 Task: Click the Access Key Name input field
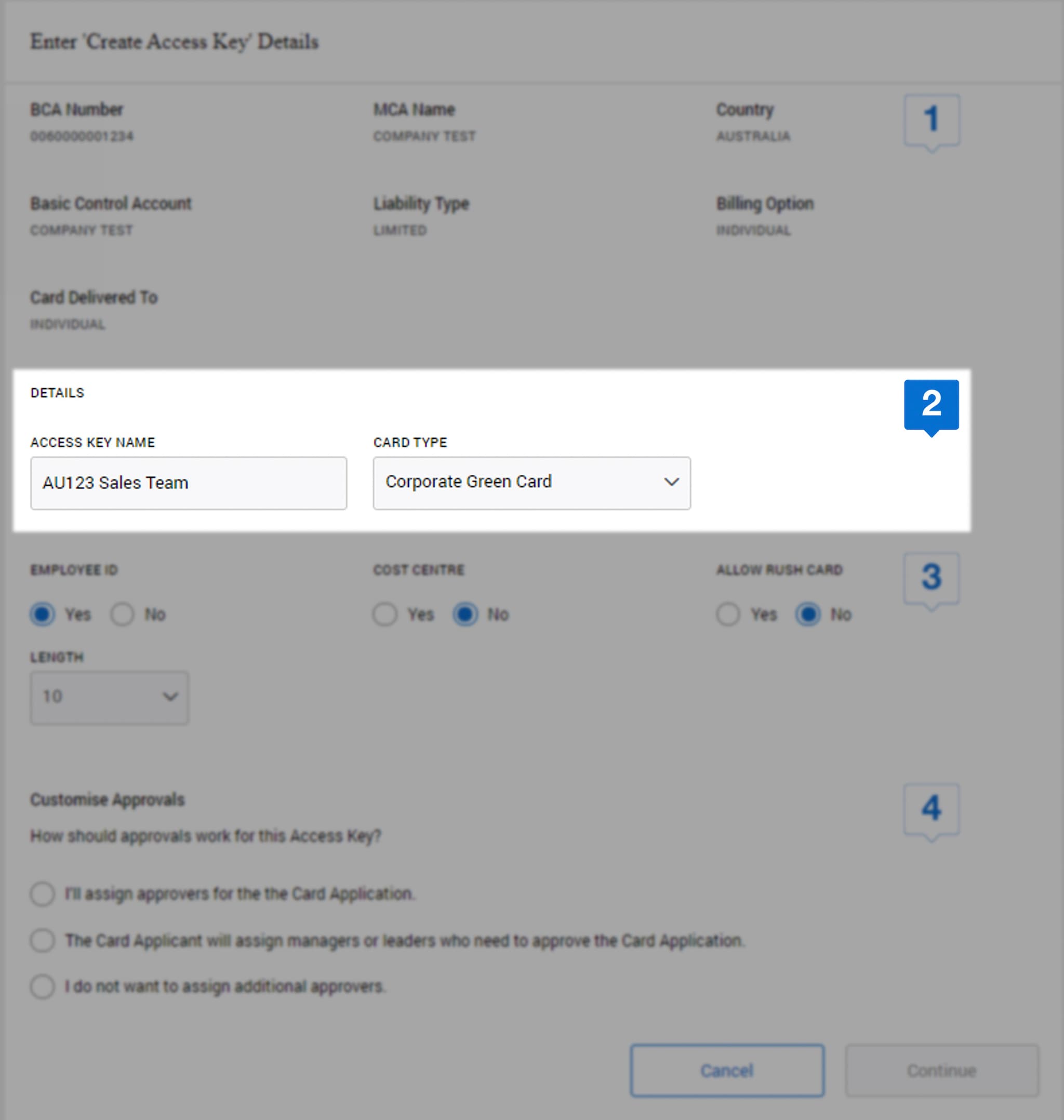pos(188,483)
